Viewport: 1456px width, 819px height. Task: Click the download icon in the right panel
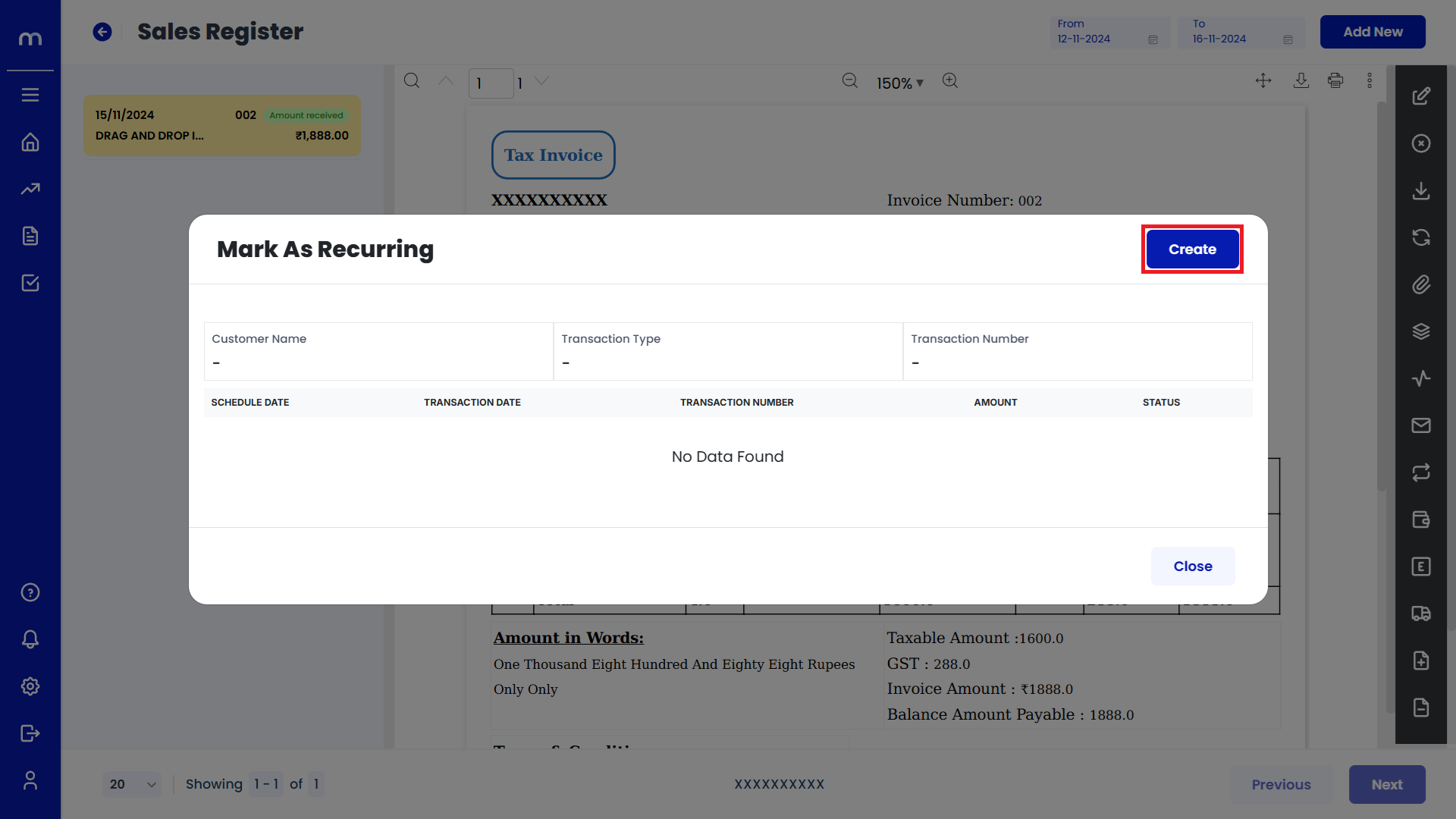(x=1421, y=190)
